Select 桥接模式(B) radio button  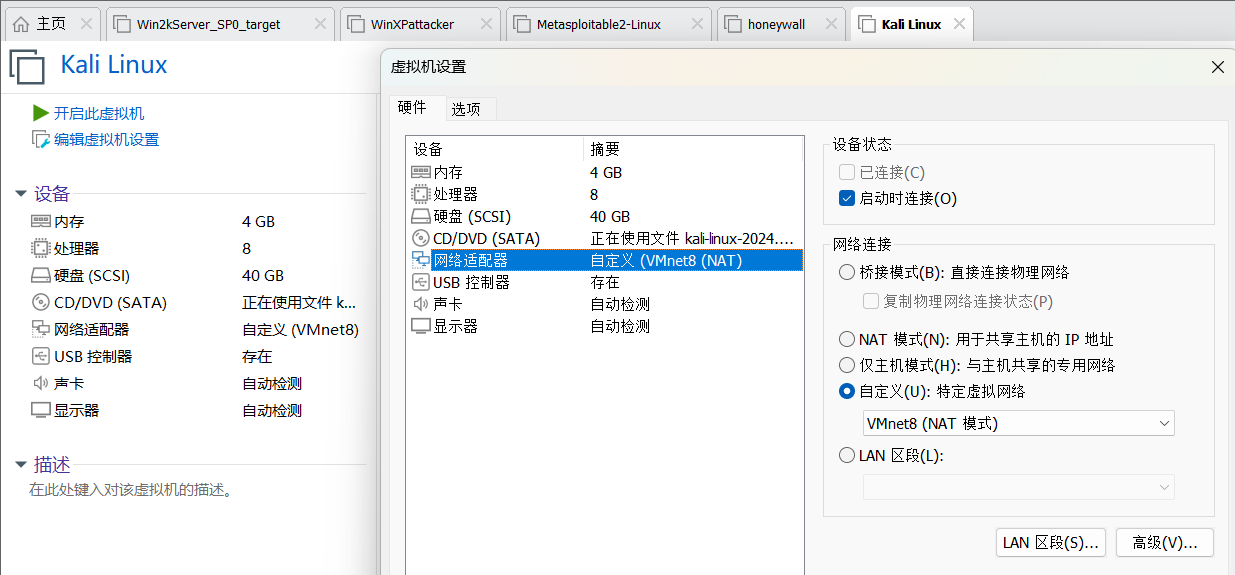click(x=847, y=272)
